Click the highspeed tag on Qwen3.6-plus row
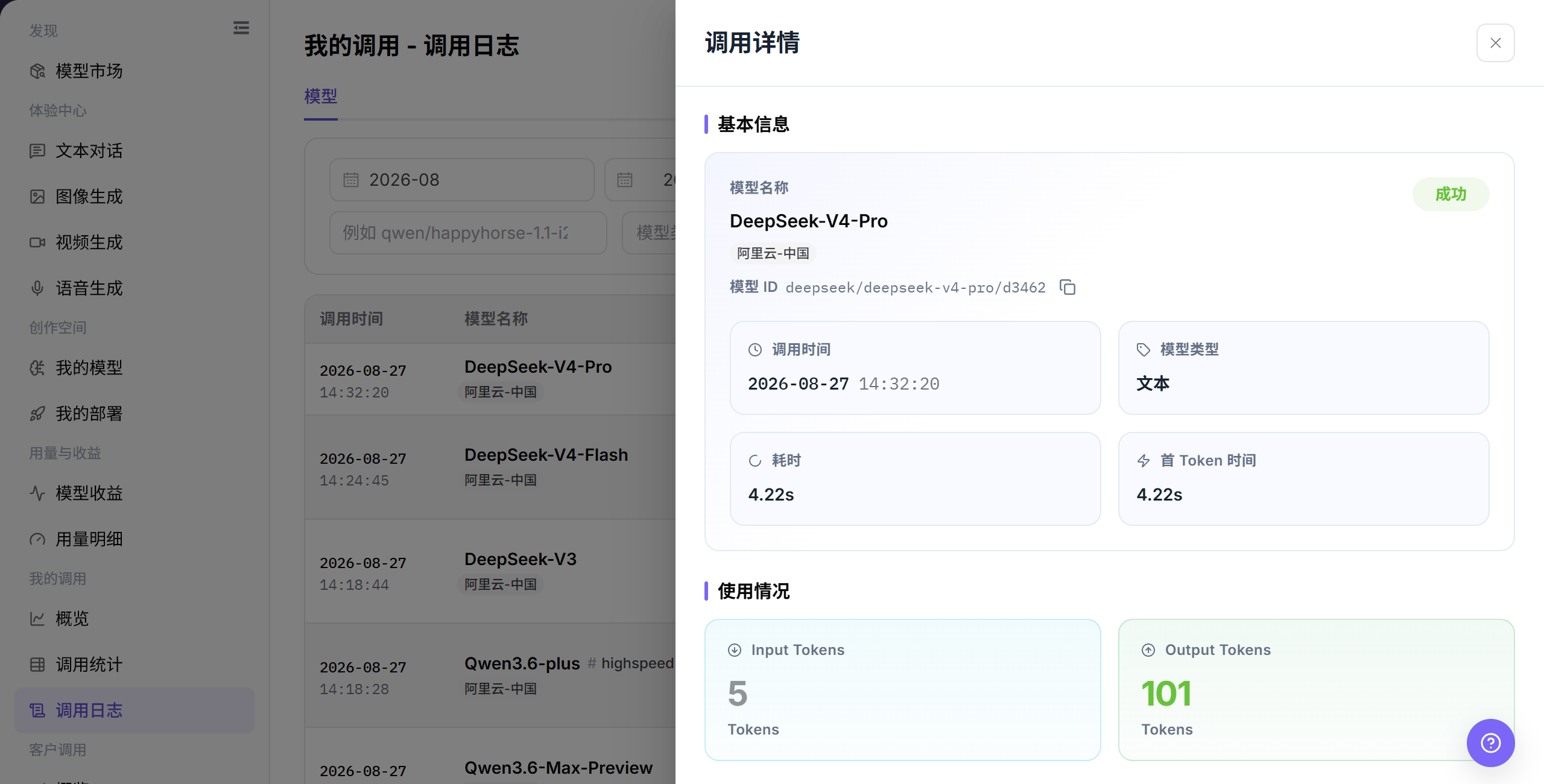This screenshot has width=1544, height=784. [631, 663]
